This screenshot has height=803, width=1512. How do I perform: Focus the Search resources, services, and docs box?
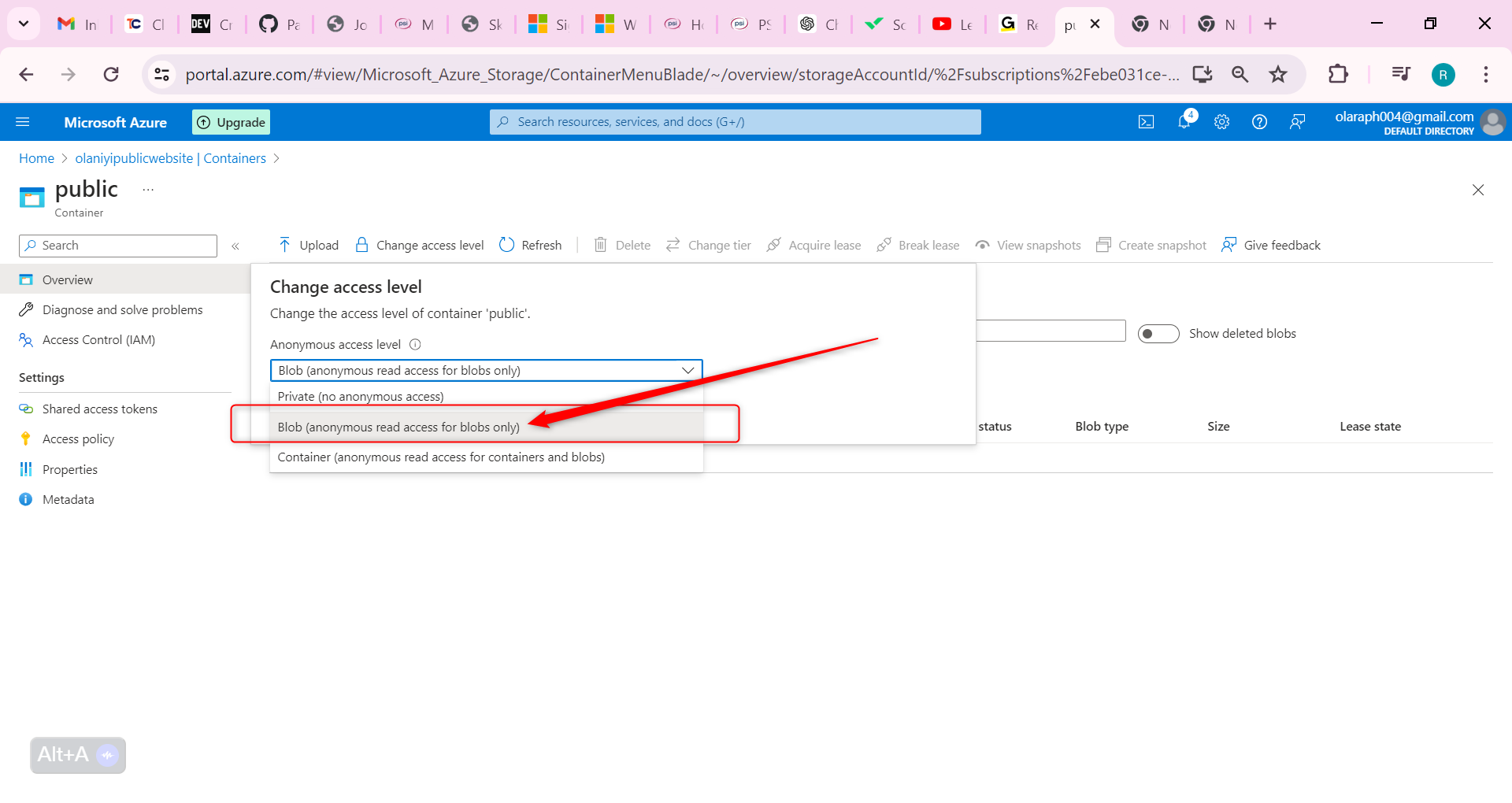pyautogui.click(x=736, y=122)
